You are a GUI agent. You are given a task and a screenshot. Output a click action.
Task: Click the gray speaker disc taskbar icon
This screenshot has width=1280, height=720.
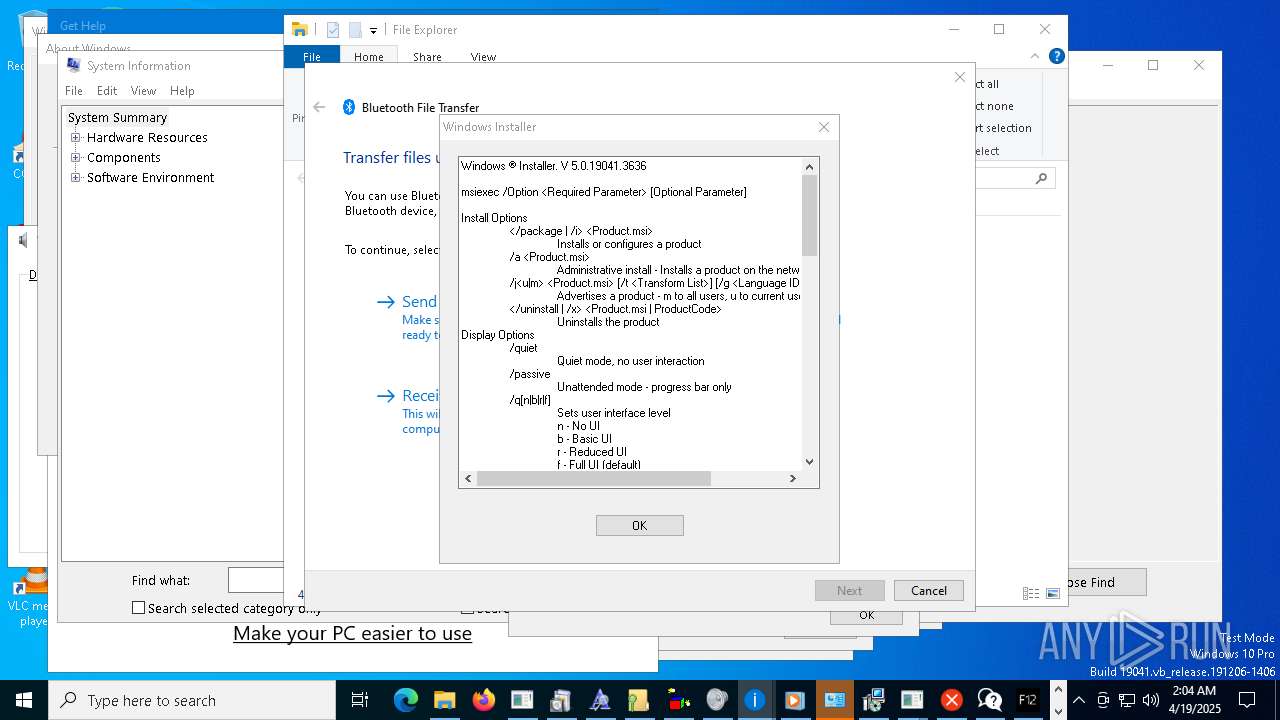[x=716, y=700]
